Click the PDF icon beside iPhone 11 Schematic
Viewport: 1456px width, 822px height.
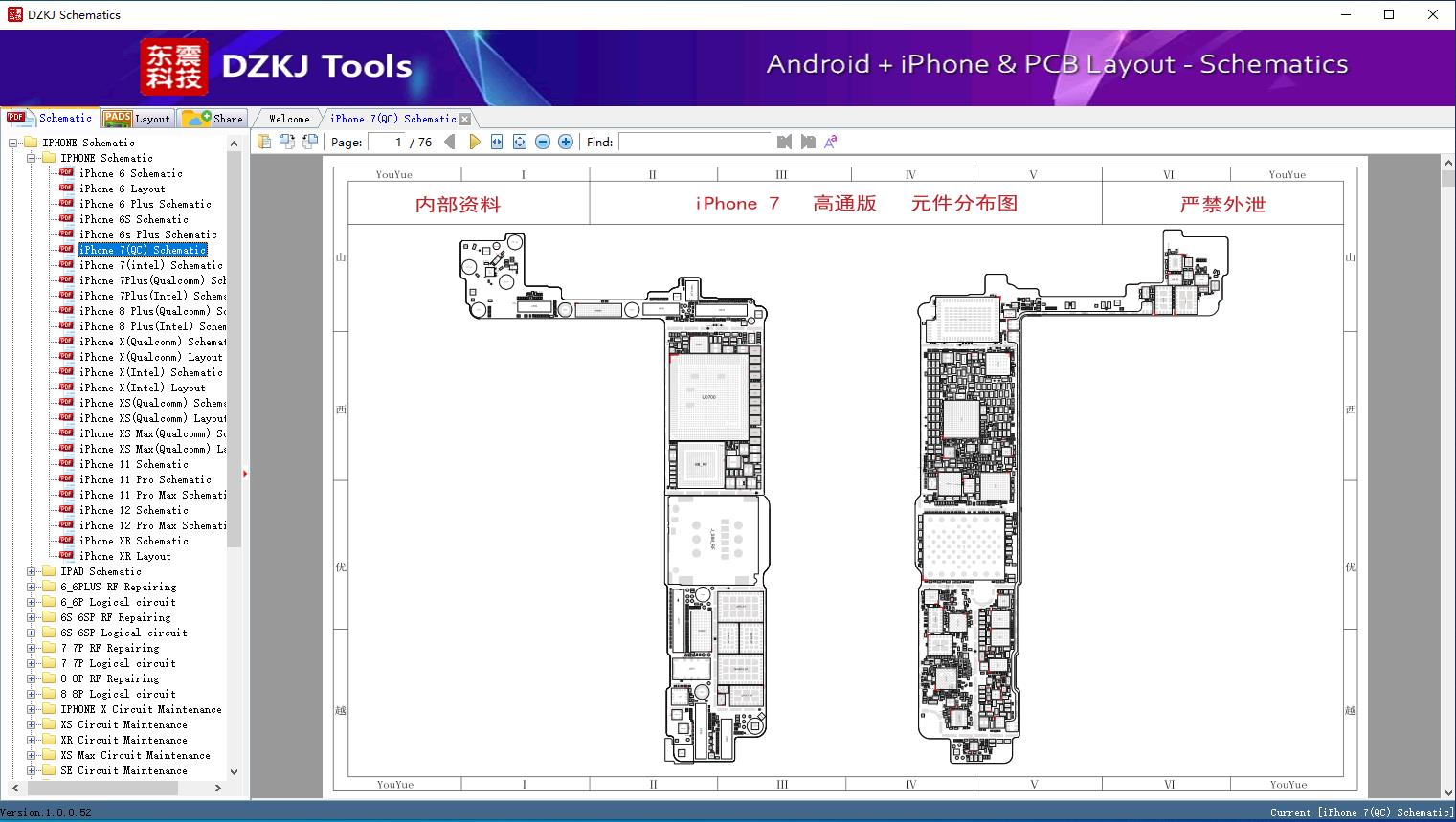tap(66, 464)
